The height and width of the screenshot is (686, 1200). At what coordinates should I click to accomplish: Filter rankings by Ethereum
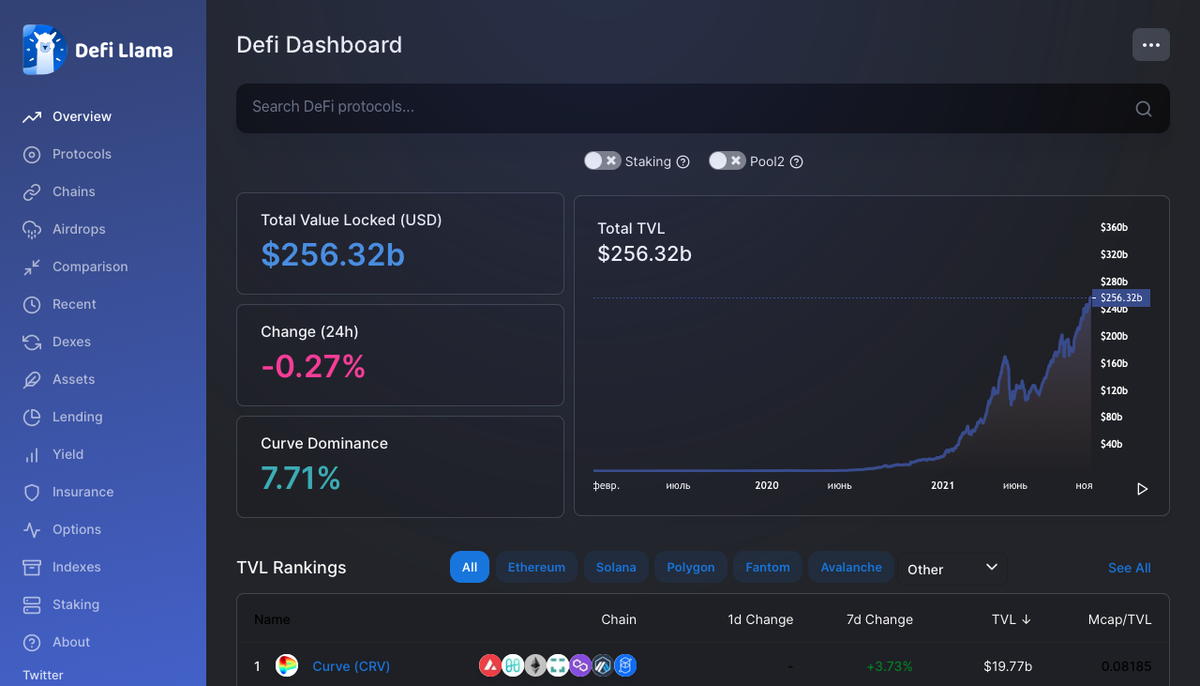click(x=536, y=567)
